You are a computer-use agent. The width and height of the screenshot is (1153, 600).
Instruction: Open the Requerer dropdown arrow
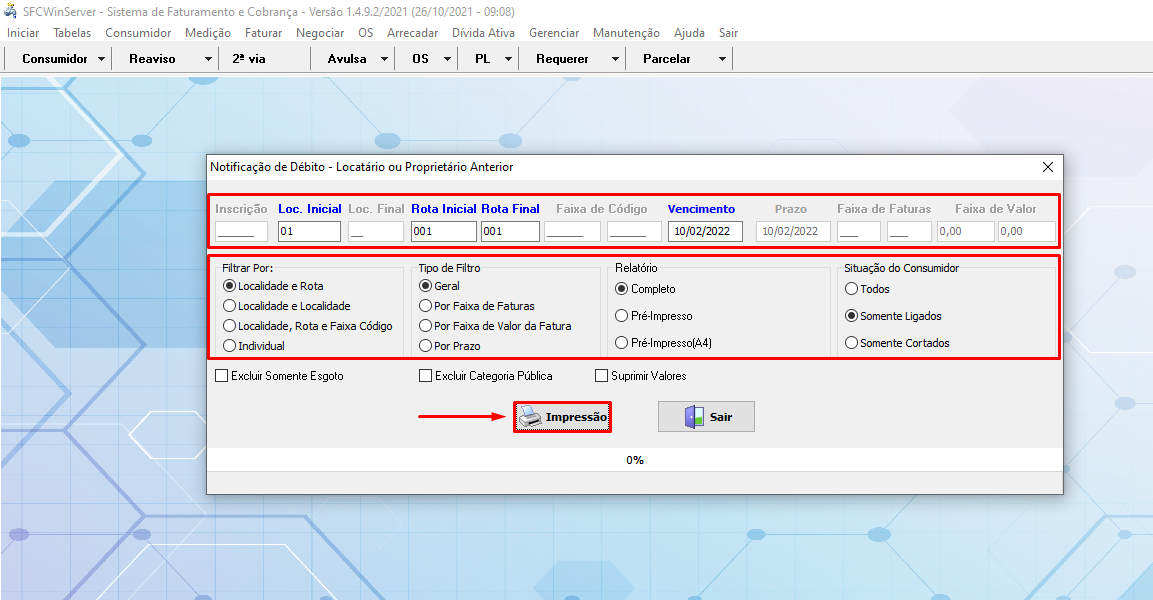pyautogui.click(x=615, y=59)
